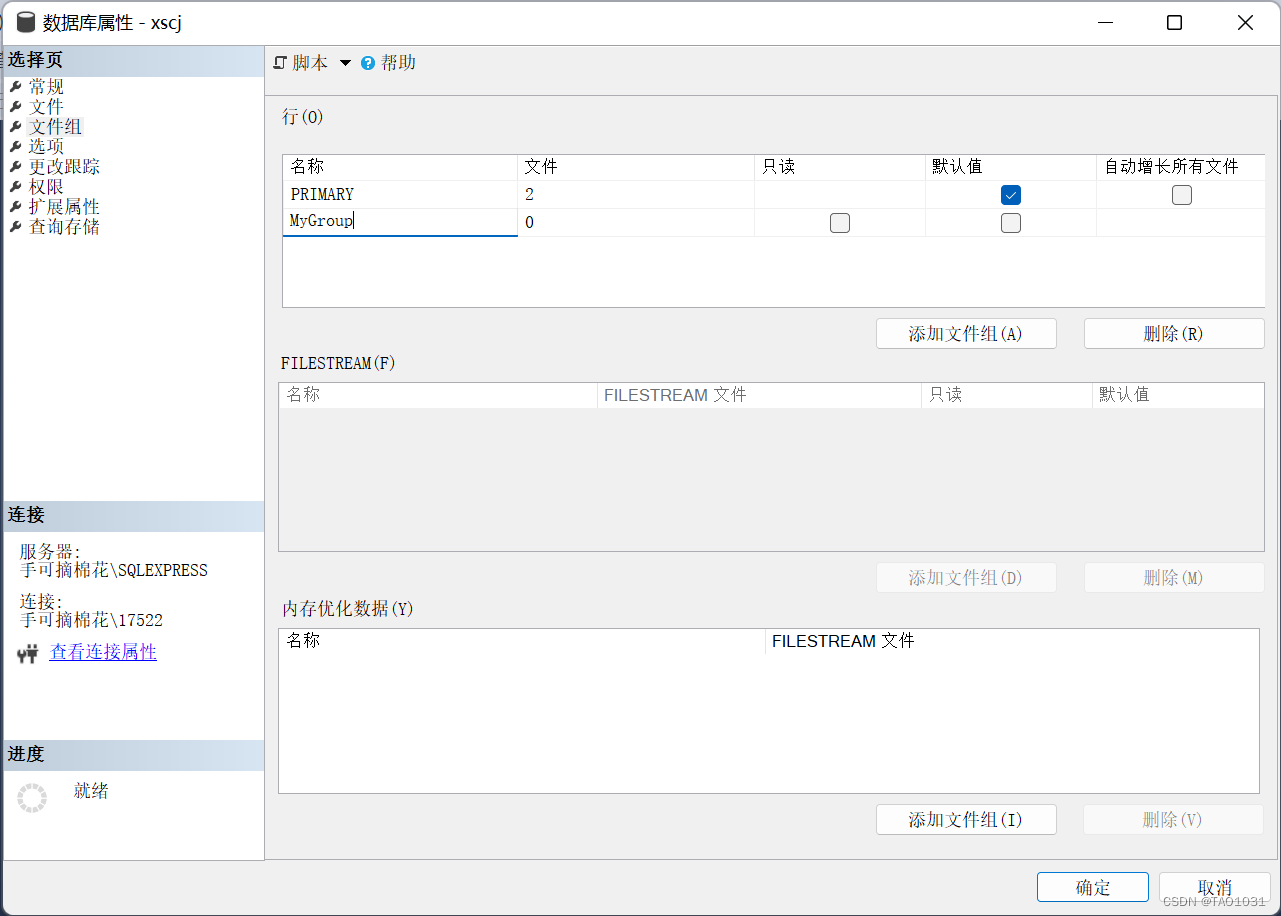Screen dimensions: 1281x916
Task: Select the 扩展属性 page
Action: click(64, 207)
